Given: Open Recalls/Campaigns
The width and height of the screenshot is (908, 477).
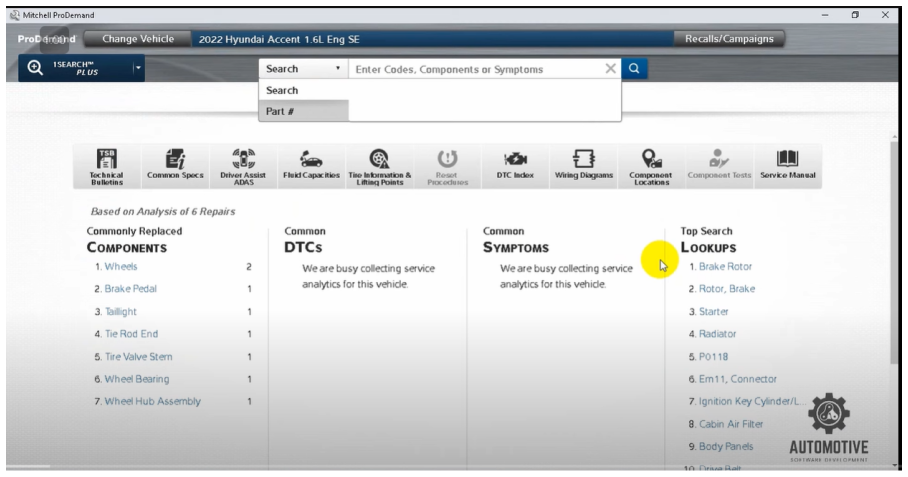Looking at the screenshot, I should [729, 39].
